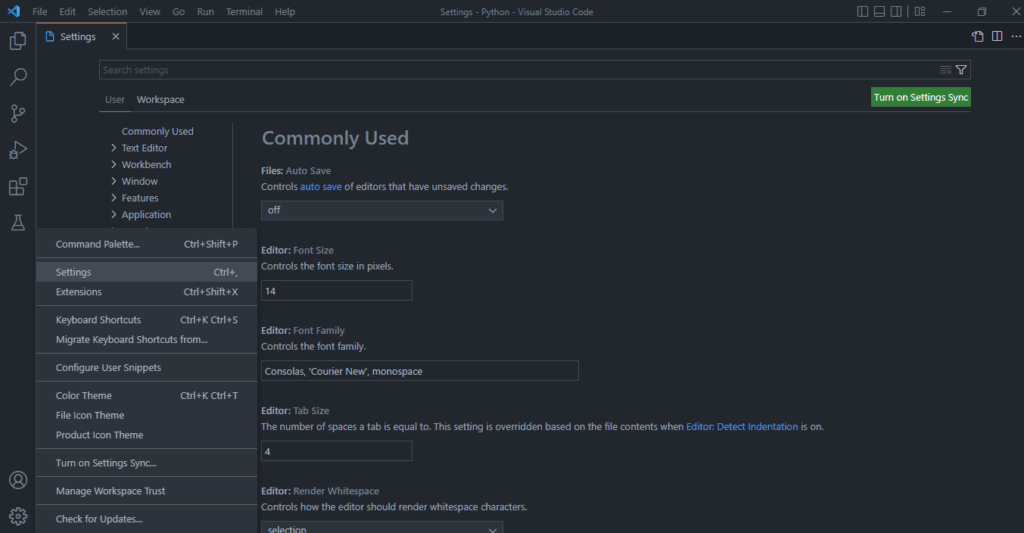
Task: Toggle Secondary Side Bar layout icon
Action: (x=896, y=12)
